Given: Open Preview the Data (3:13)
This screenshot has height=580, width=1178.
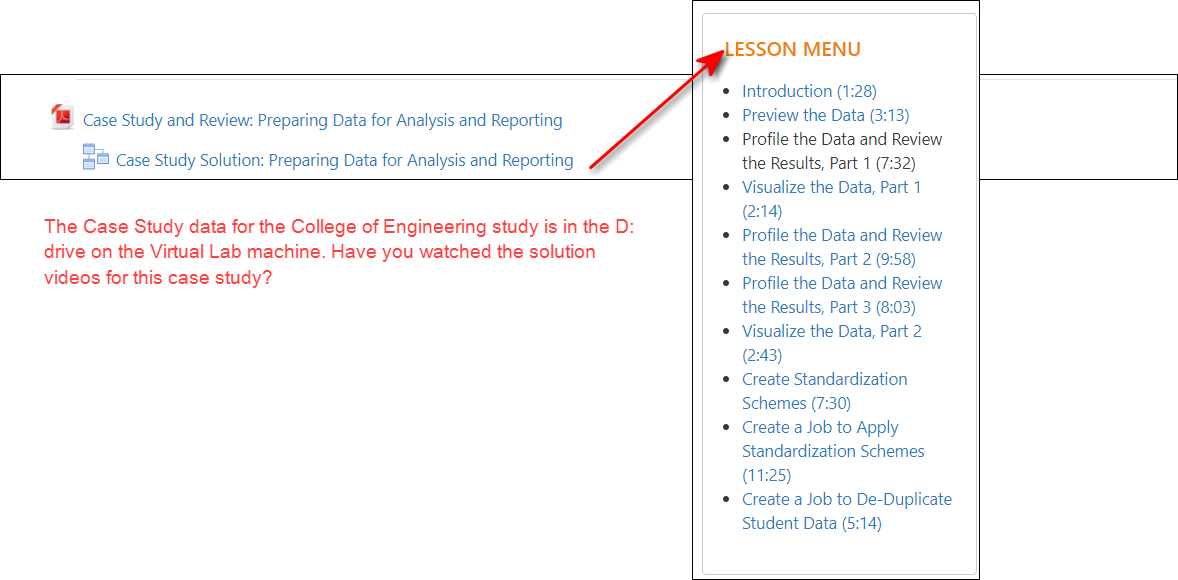Looking at the screenshot, I should pyautogui.click(x=825, y=115).
